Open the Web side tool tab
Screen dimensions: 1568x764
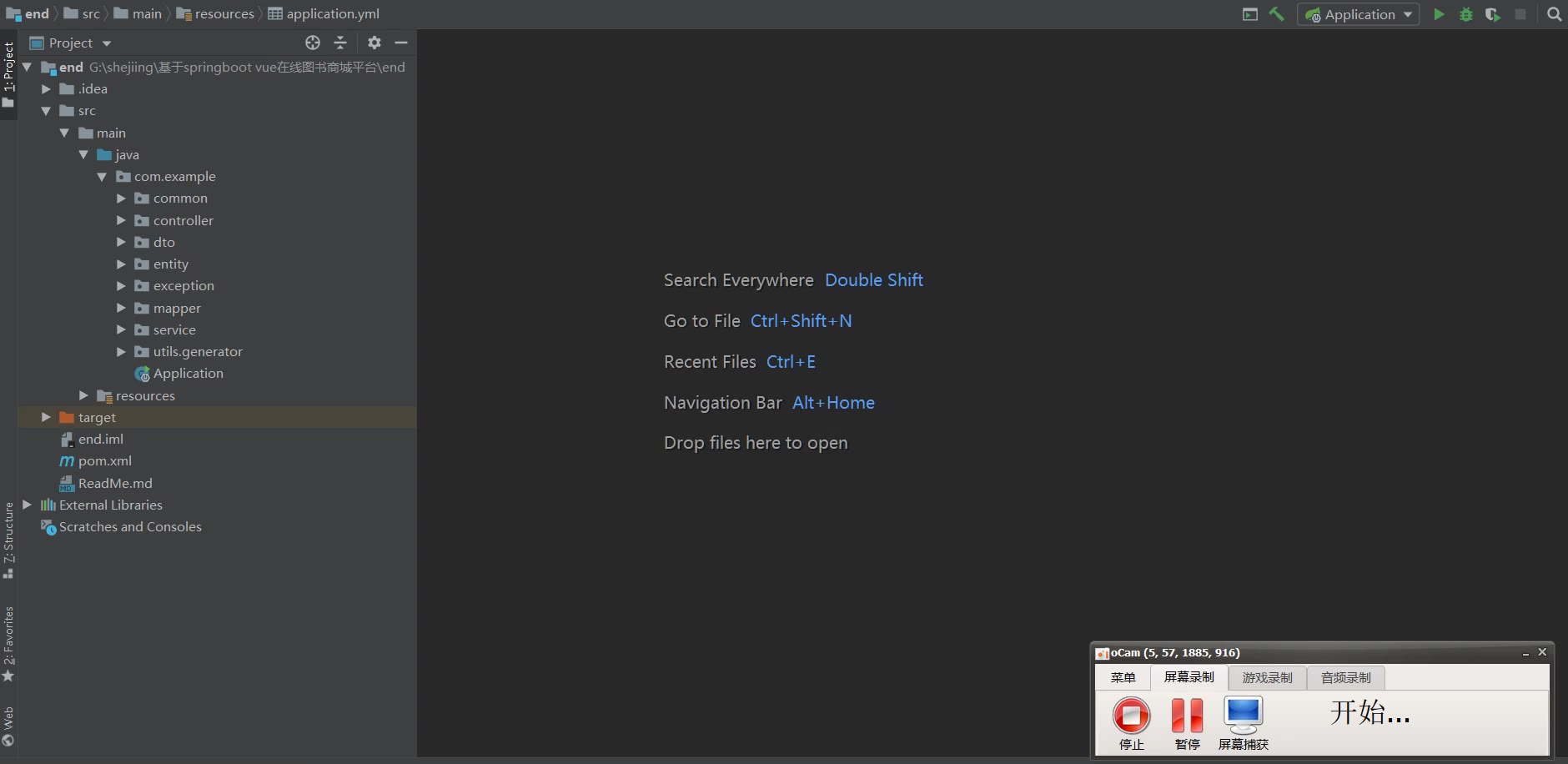[x=8, y=726]
